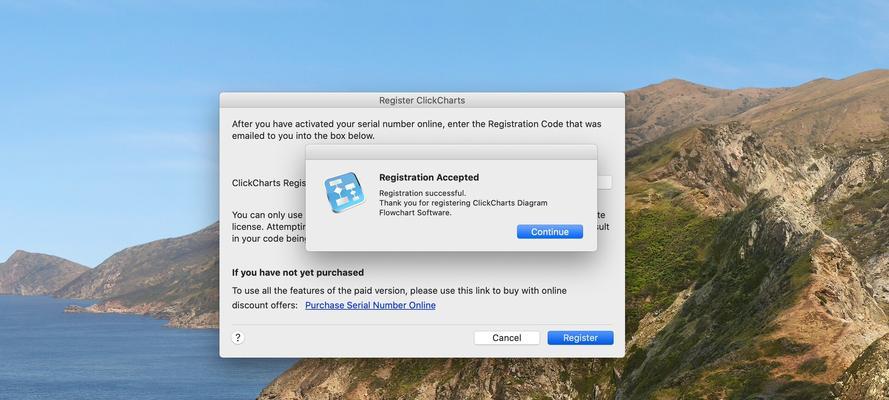The height and width of the screenshot is (400, 889).
Task: Click the "Register ClickCharts" window title
Action: coord(422,100)
